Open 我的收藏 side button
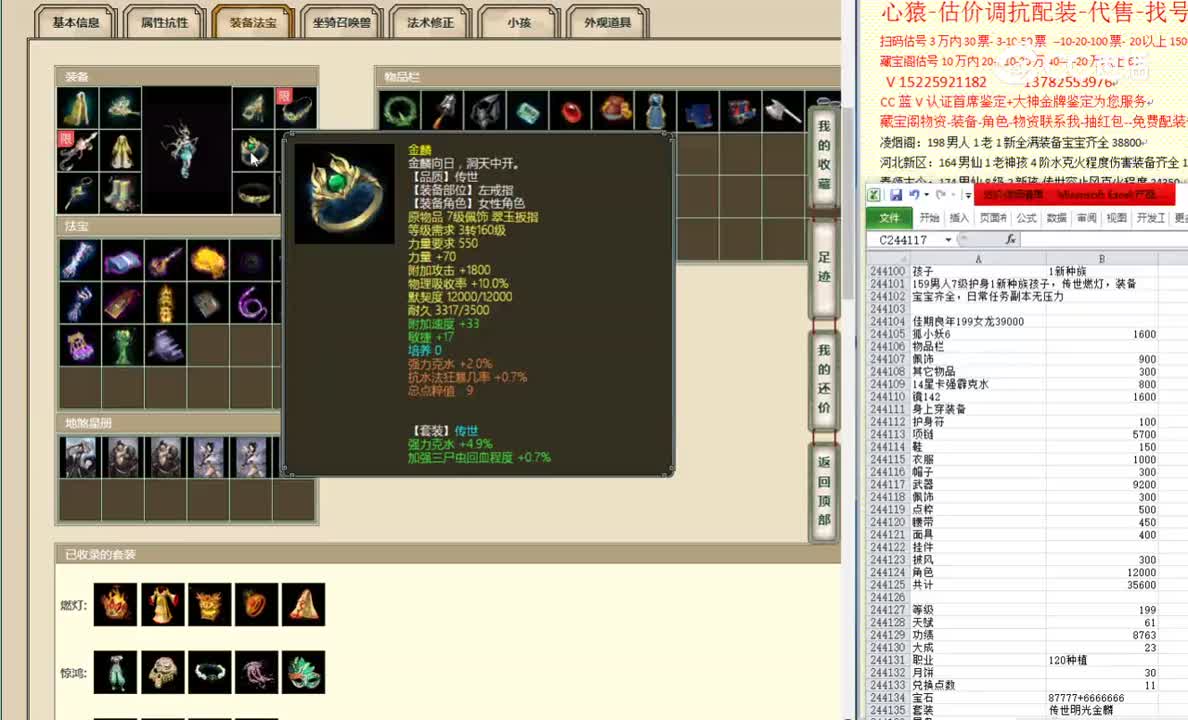The image size is (1188, 720). coord(824,155)
